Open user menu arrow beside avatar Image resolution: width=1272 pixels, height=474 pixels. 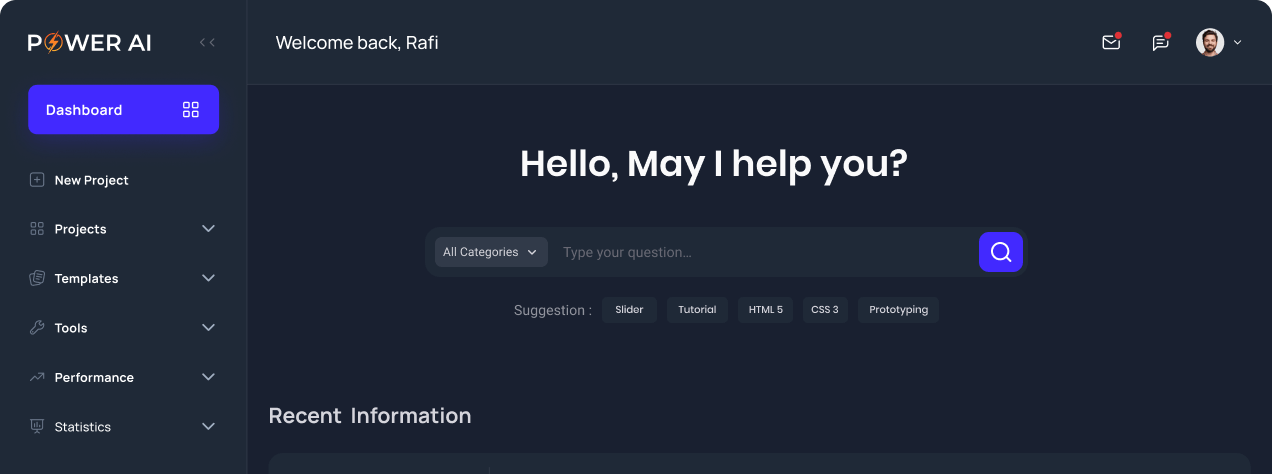point(1238,43)
